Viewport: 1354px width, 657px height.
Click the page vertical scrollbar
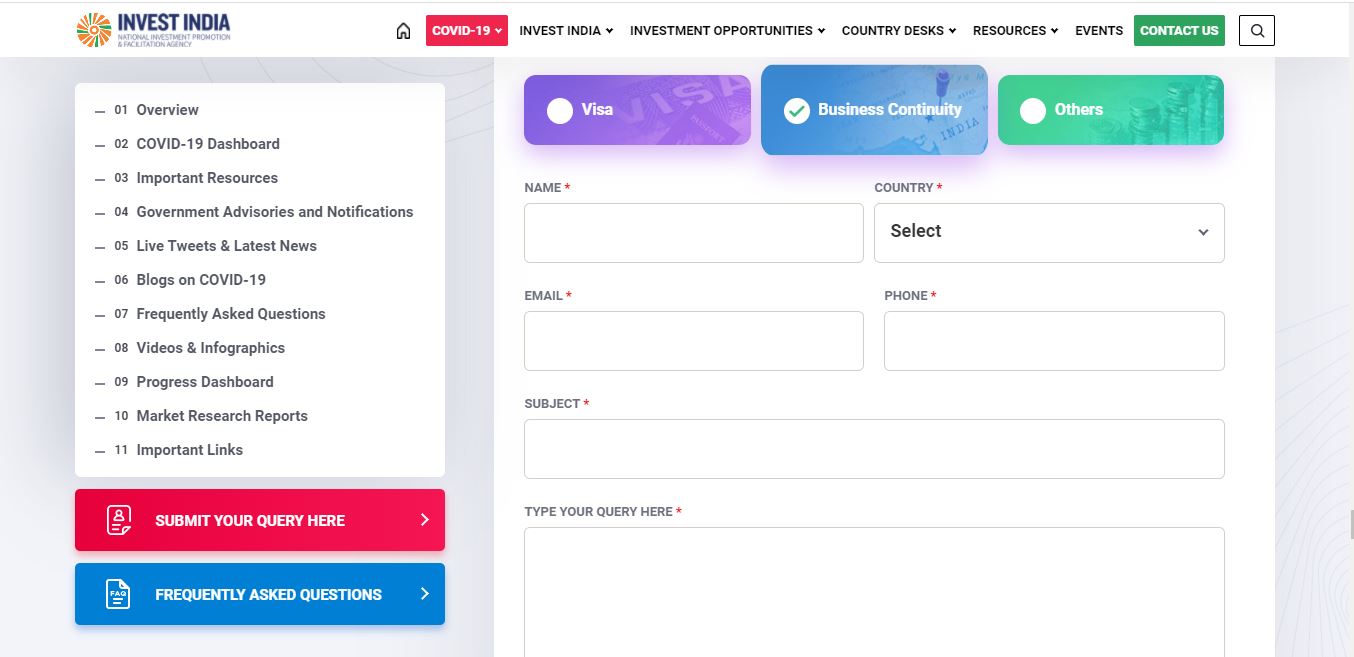1349,522
